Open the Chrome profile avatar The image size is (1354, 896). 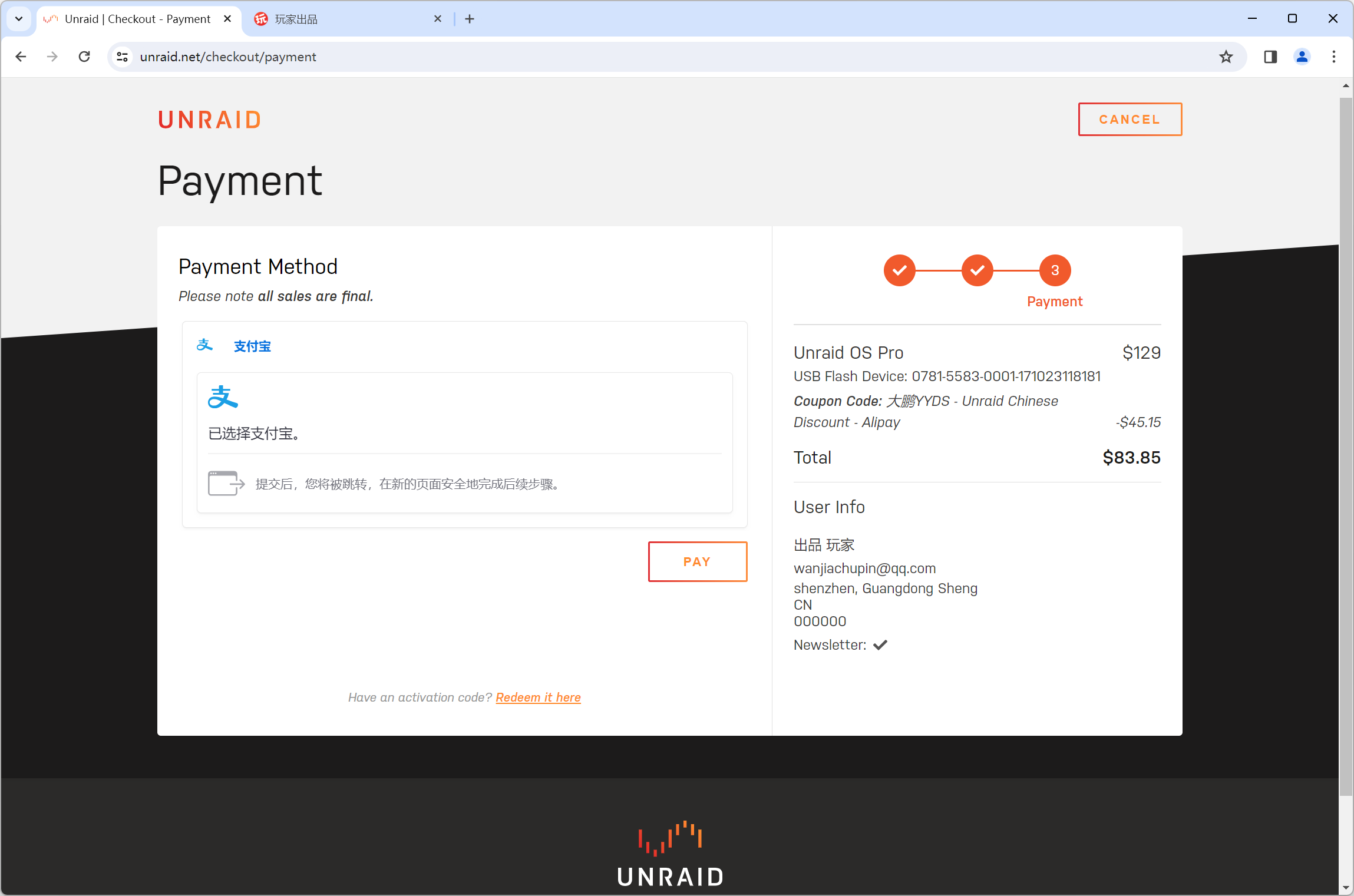coord(1302,57)
